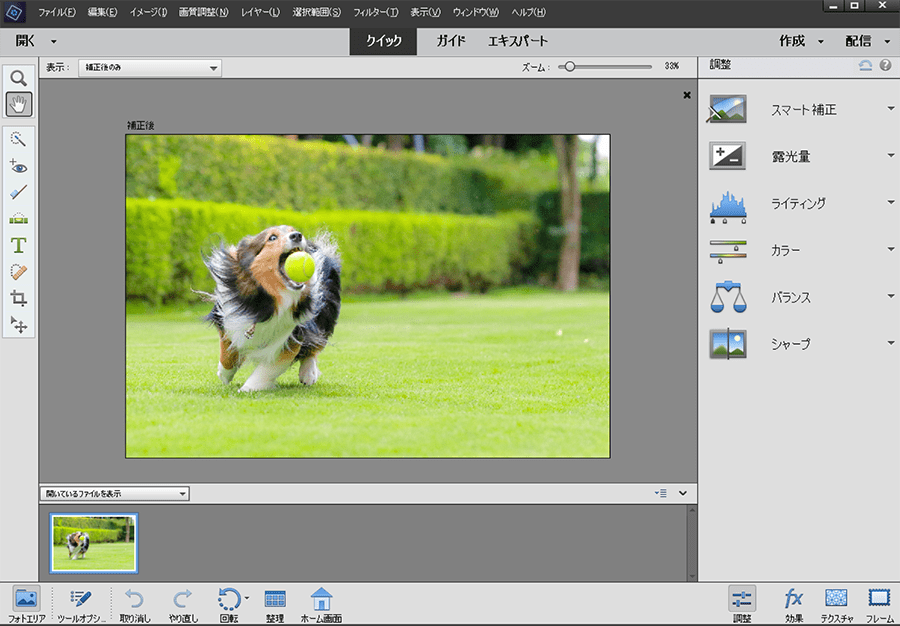Click the zoom slider handle
The height and width of the screenshot is (626, 900).
tap(568, 67)
